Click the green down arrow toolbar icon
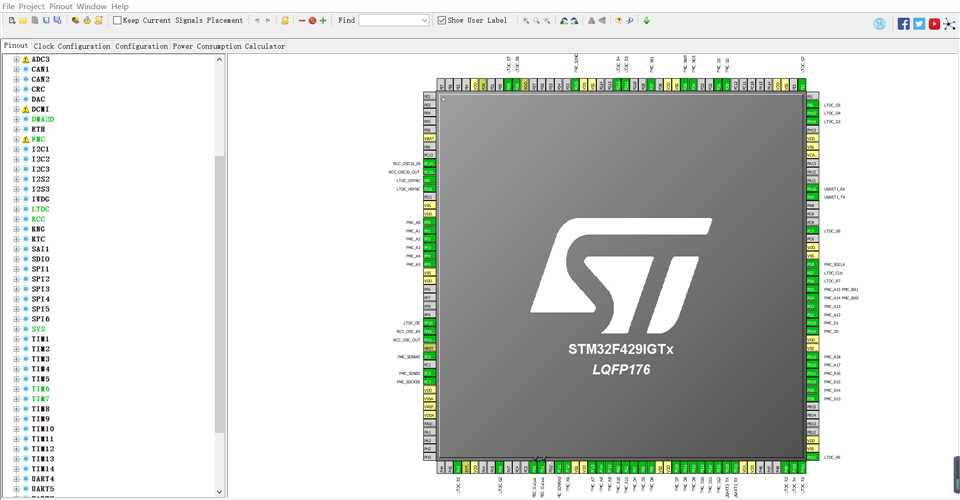 click(x=646, y=20)
